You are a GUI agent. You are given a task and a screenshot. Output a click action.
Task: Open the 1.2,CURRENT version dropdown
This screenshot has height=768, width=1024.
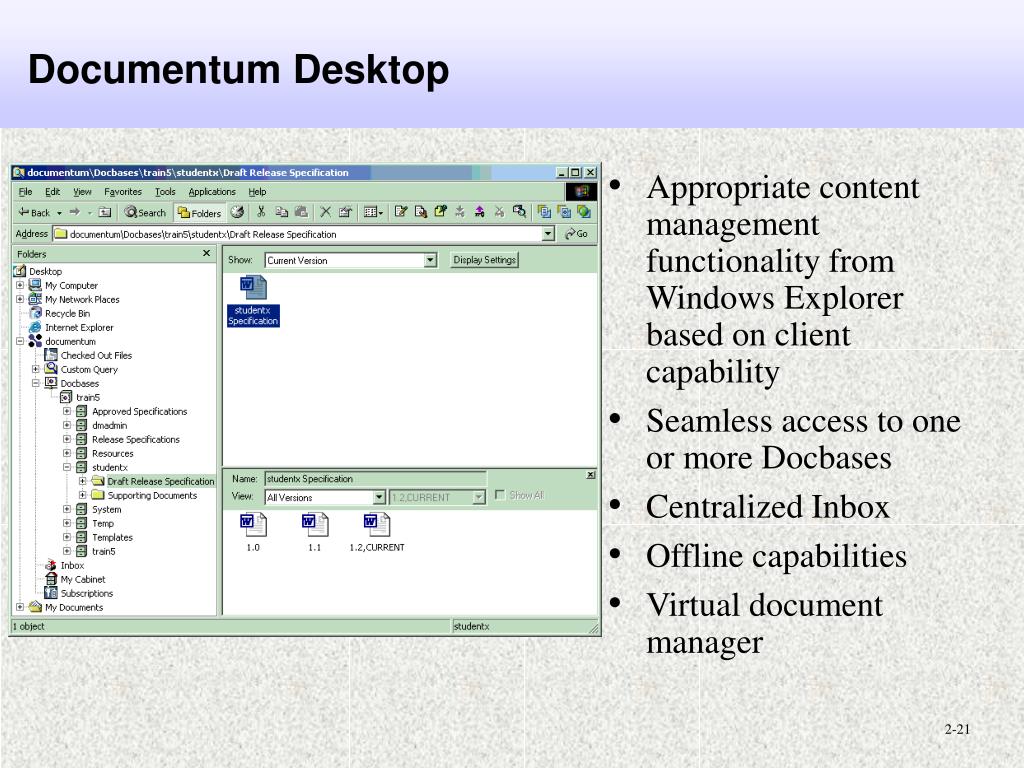coord(479,498)
